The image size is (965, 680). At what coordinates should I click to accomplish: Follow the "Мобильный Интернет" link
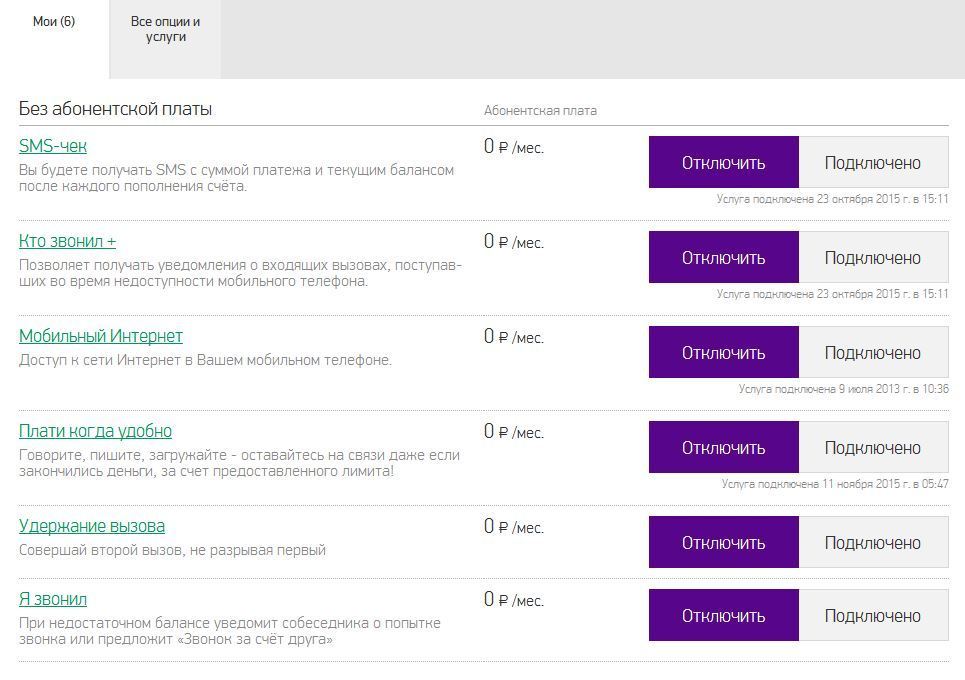pos(101,336)
